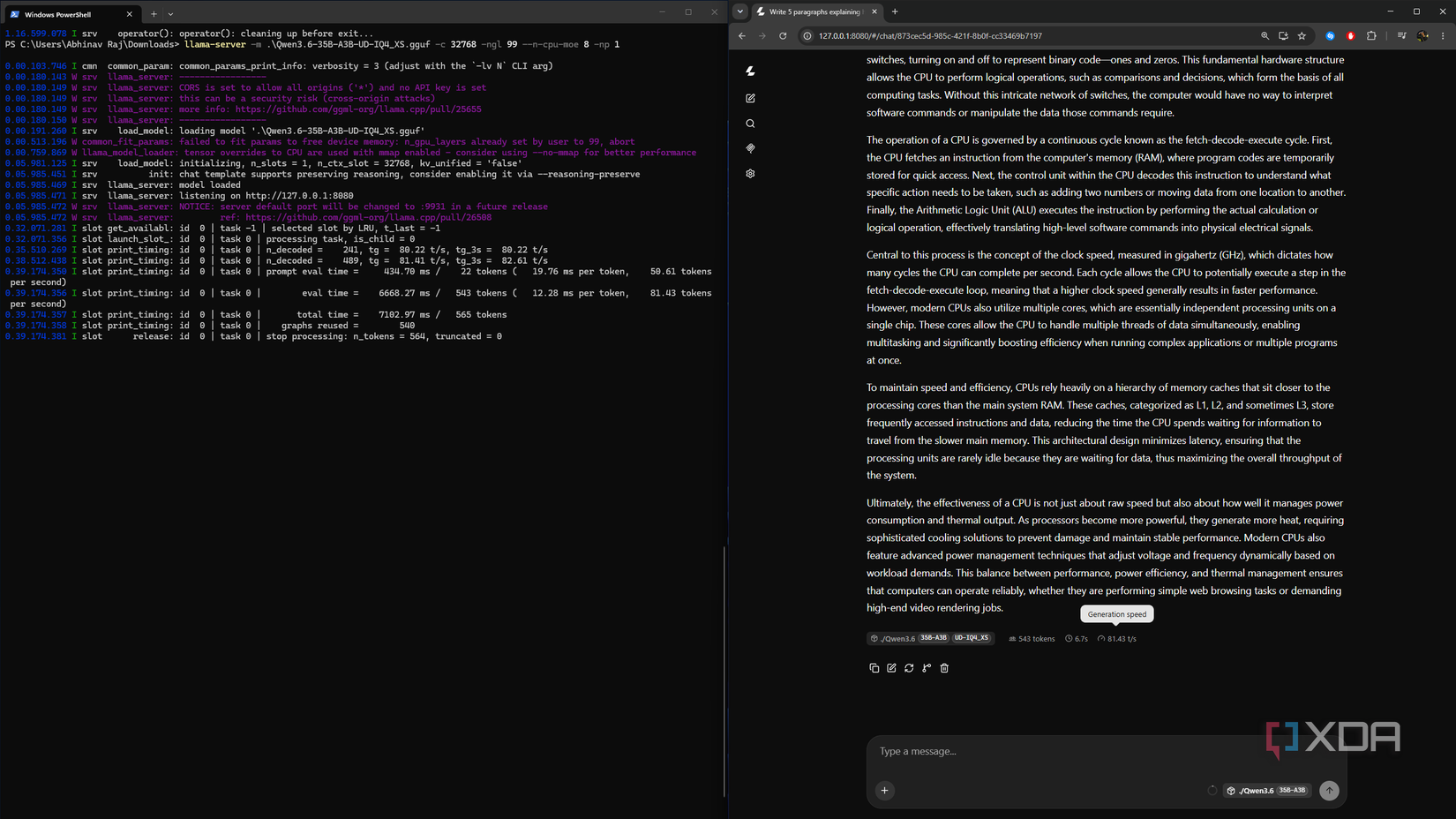Copy the assistant response
Screen dimensions: 1456x819
(x=874, y=668)
